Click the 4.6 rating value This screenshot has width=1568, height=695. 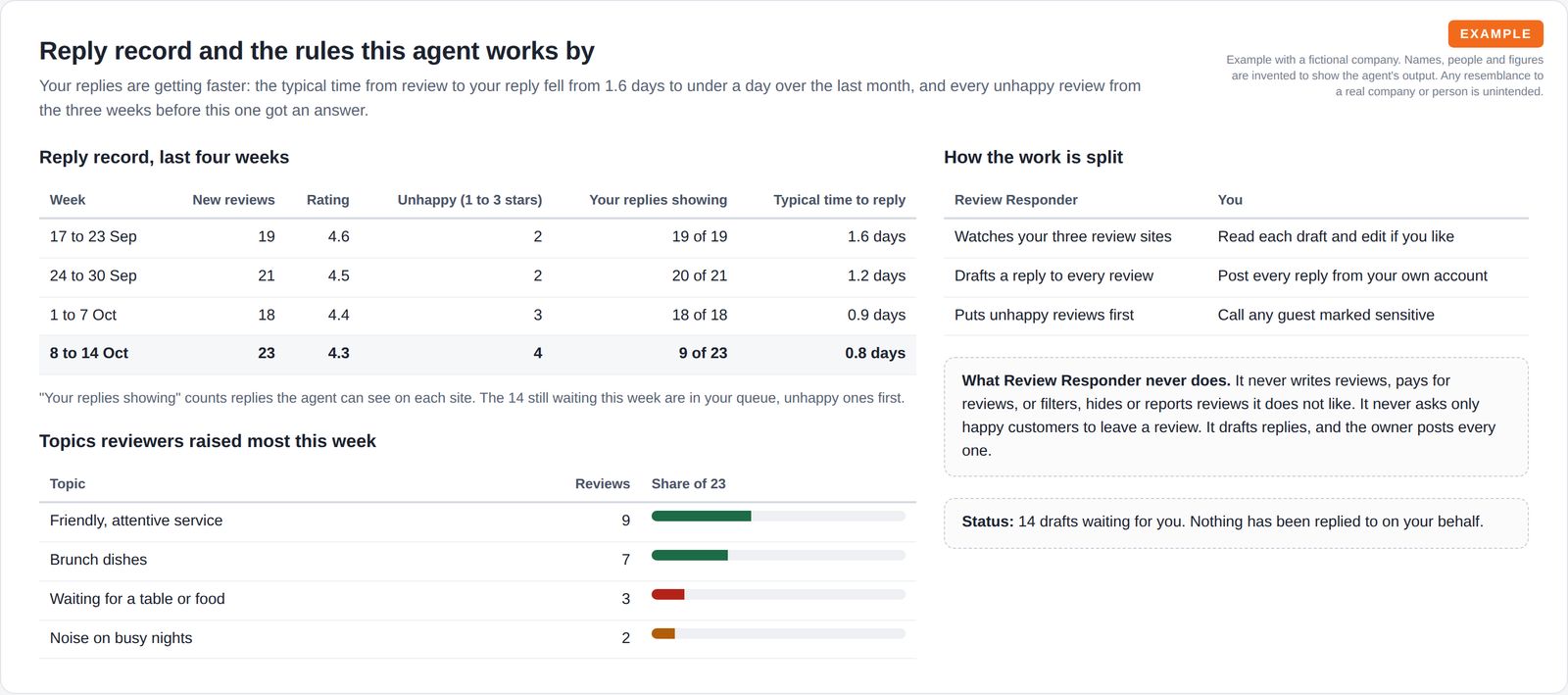(338, 236)
